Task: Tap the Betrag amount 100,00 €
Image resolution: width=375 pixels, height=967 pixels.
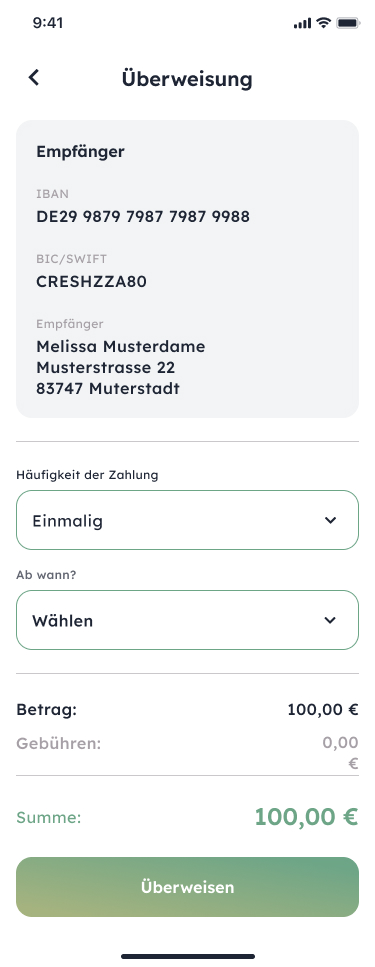Action: coord(323,710)
